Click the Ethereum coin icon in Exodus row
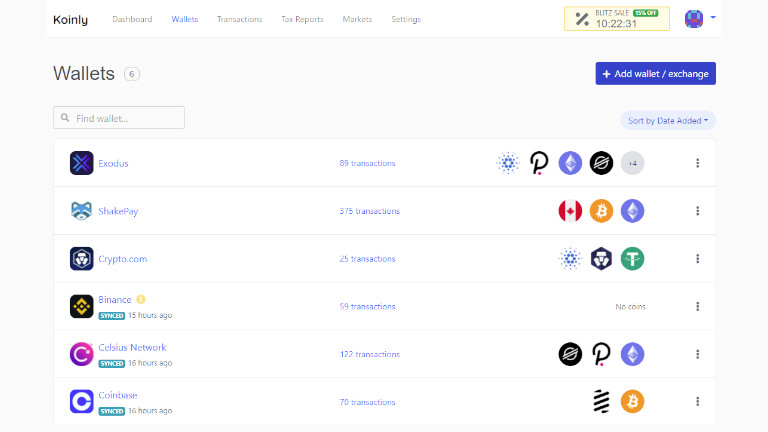The width and height of the screenshot is (768, 432). click(x=570, y=163)
